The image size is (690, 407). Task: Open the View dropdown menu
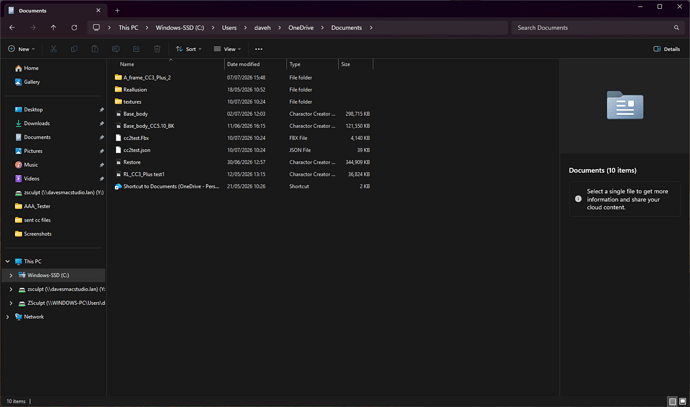click(x=227, y=49)
